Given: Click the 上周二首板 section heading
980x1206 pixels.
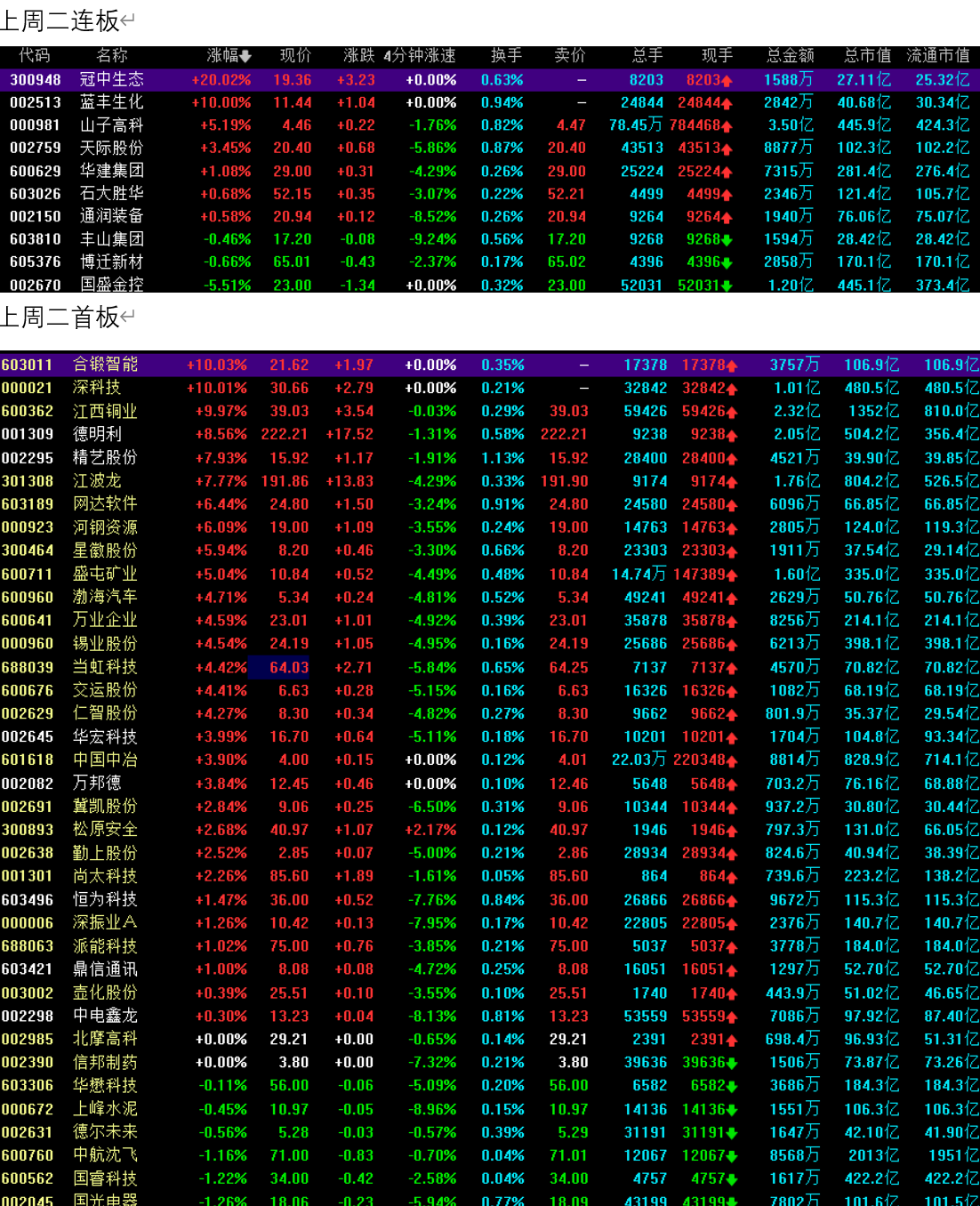Looking at the screenshot, I should (60, 318).
